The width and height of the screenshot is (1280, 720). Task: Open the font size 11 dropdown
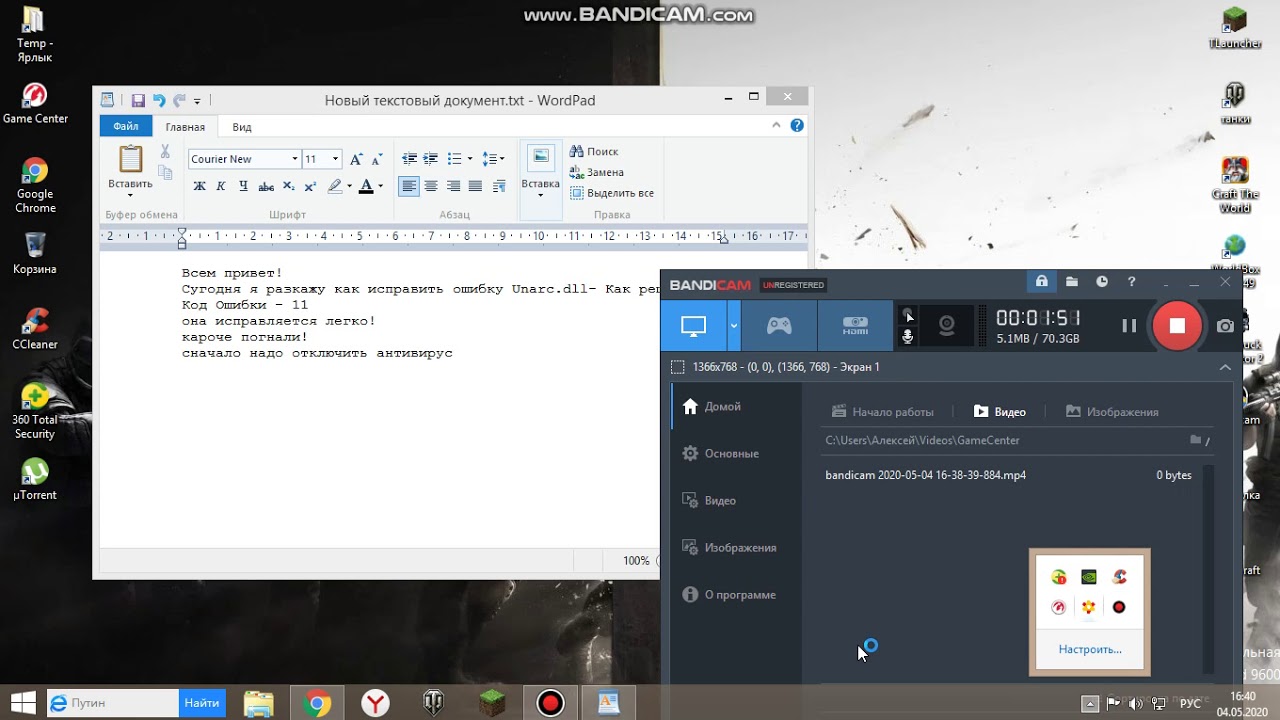click(x=335, y=159)
